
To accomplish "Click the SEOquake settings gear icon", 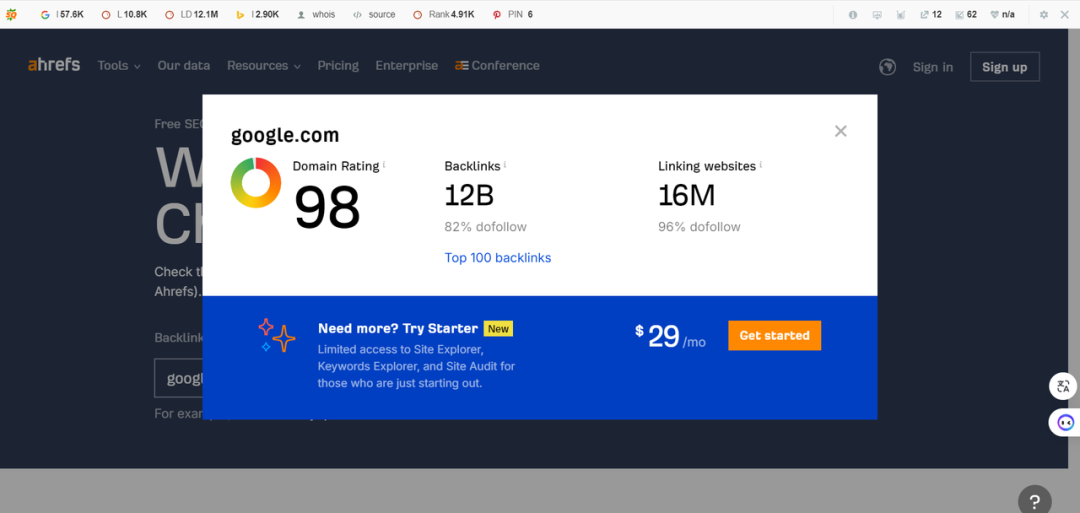I will (x=1043, y=14).
